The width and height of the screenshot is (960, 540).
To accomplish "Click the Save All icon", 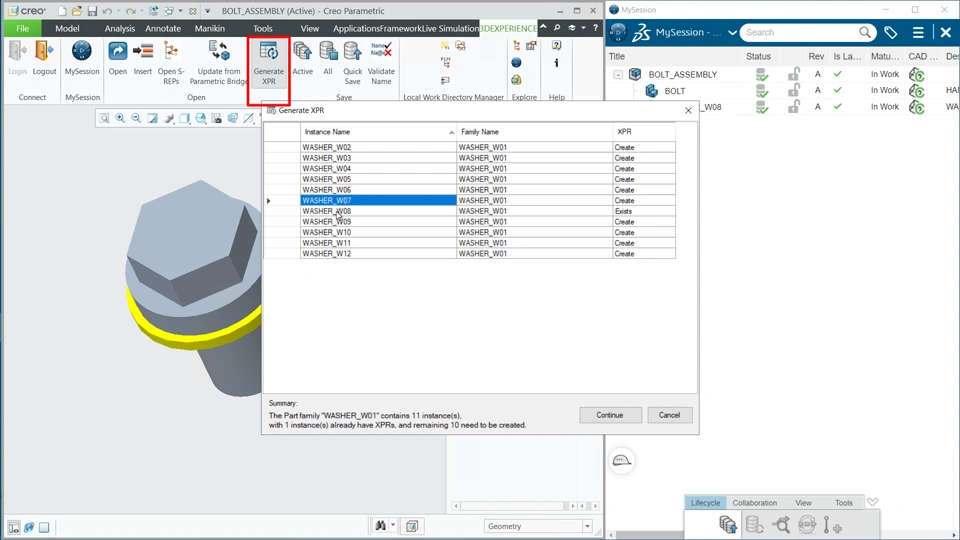I will coord(328,52).
